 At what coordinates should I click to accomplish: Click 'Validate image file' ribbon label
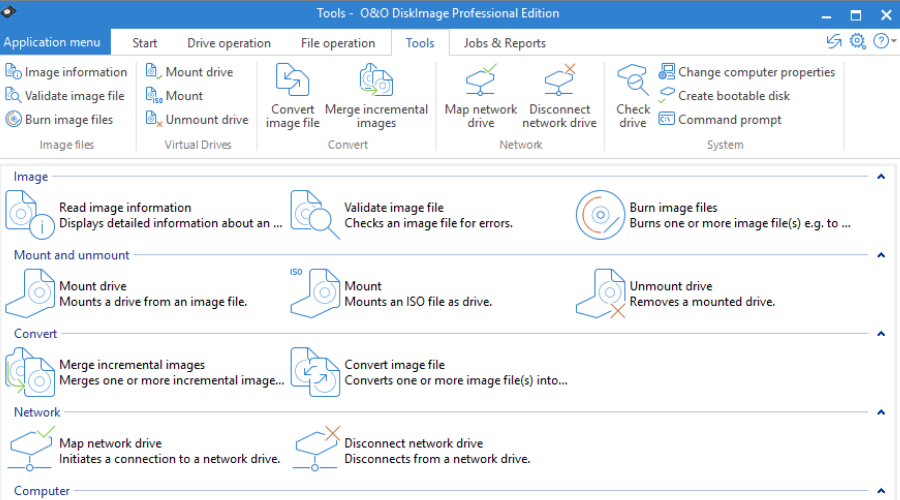tap(75, 96)
